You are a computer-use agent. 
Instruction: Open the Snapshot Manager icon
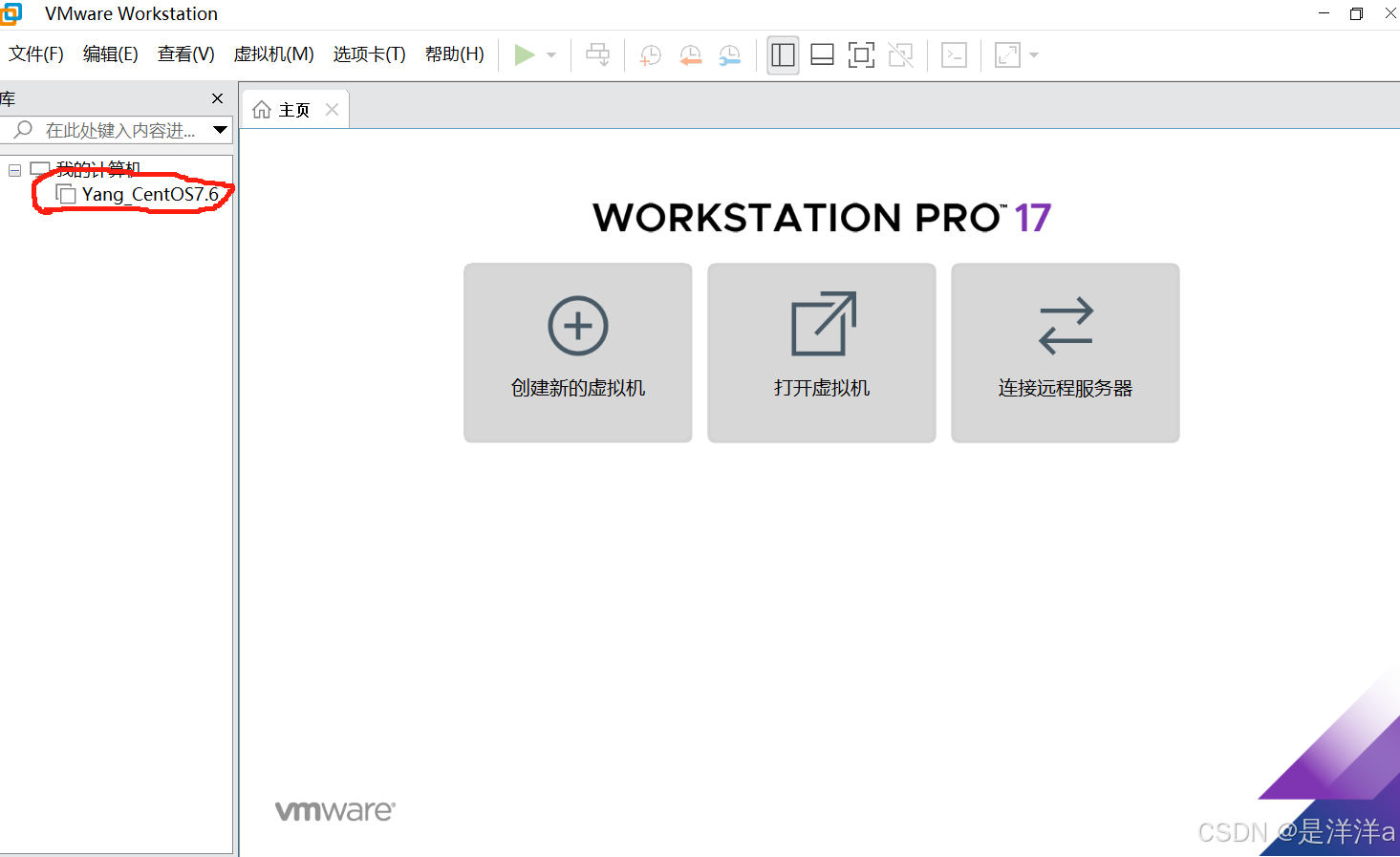(x=730, y=54)
